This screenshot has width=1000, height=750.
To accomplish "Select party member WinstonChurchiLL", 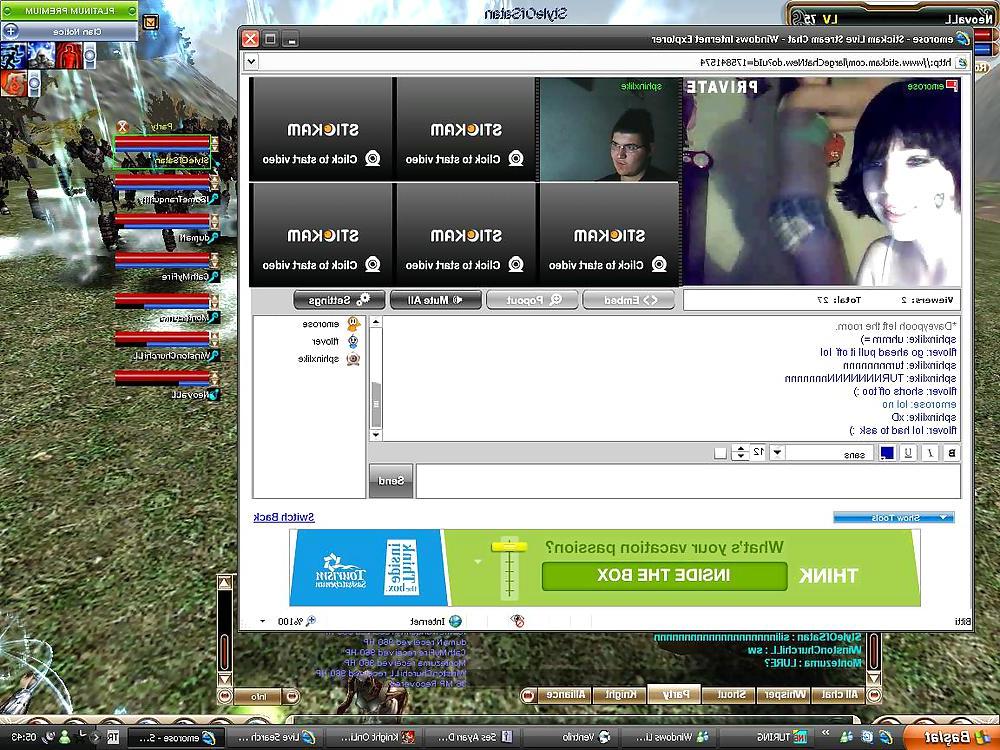I will pyautogui.click(x=166, y=346).
